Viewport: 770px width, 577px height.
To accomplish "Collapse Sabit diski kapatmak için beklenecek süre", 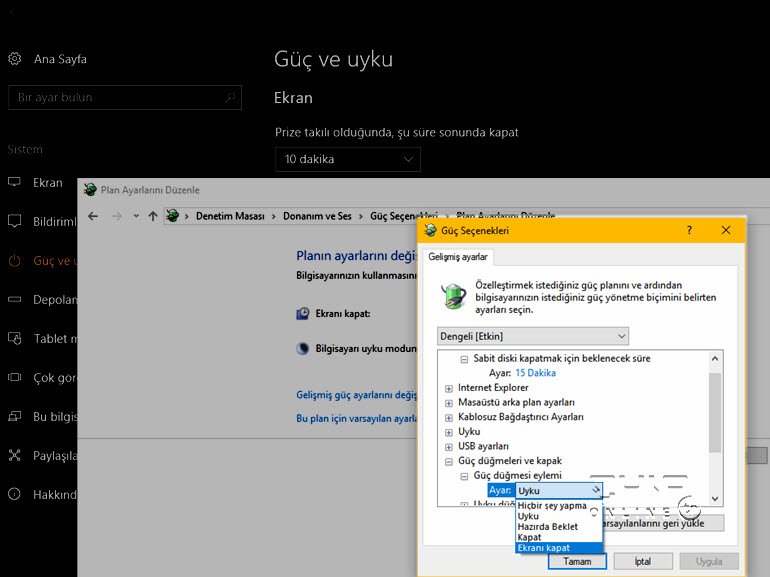I will 464,359.
